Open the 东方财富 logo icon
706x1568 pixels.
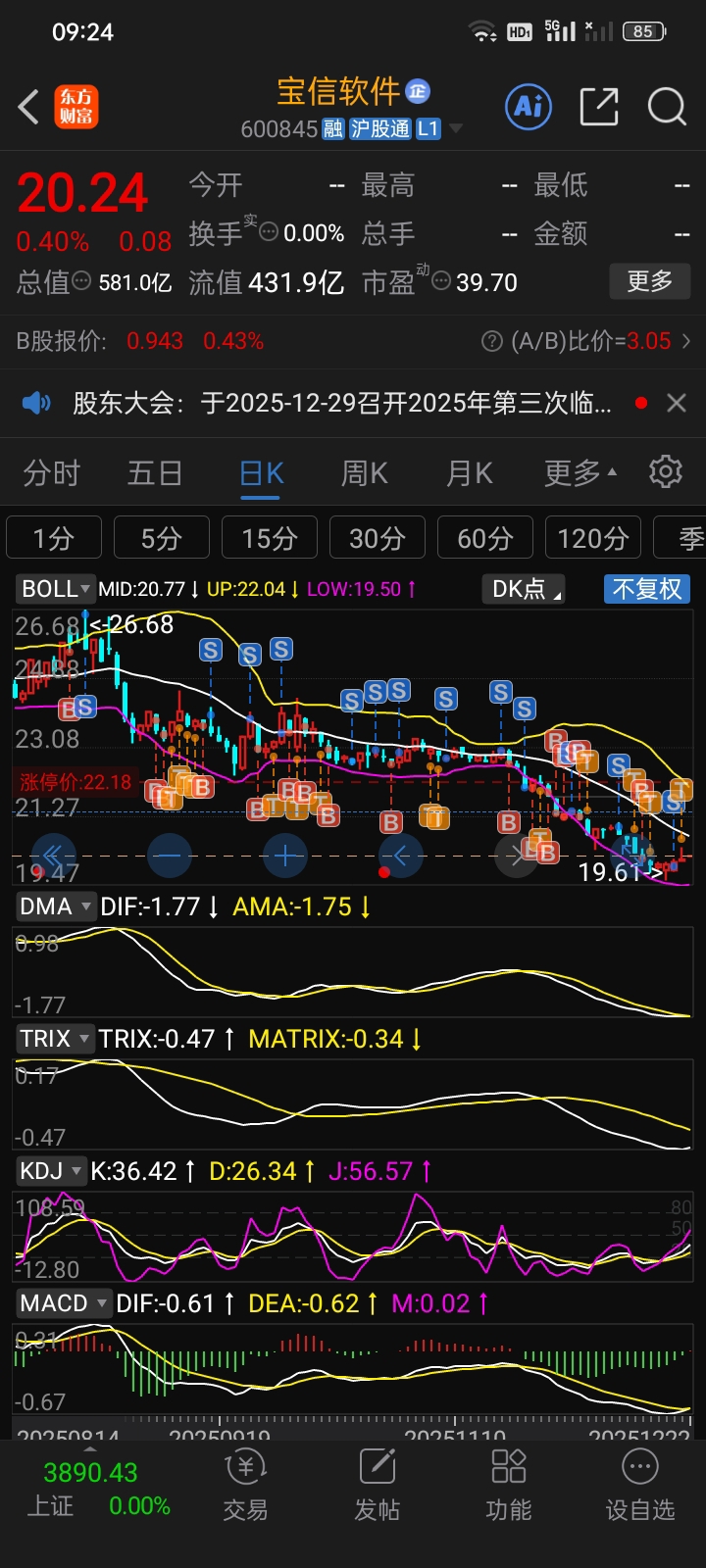76,107
